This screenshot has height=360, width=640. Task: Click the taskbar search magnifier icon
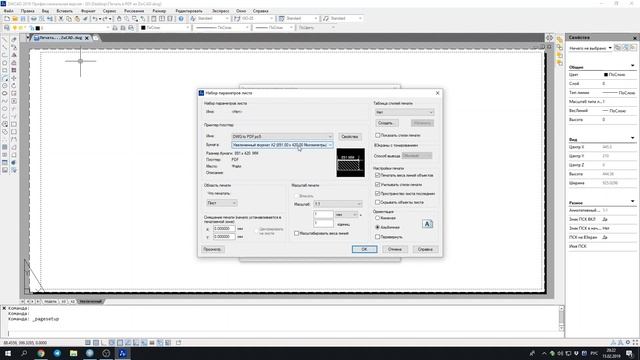coord(24,353)
